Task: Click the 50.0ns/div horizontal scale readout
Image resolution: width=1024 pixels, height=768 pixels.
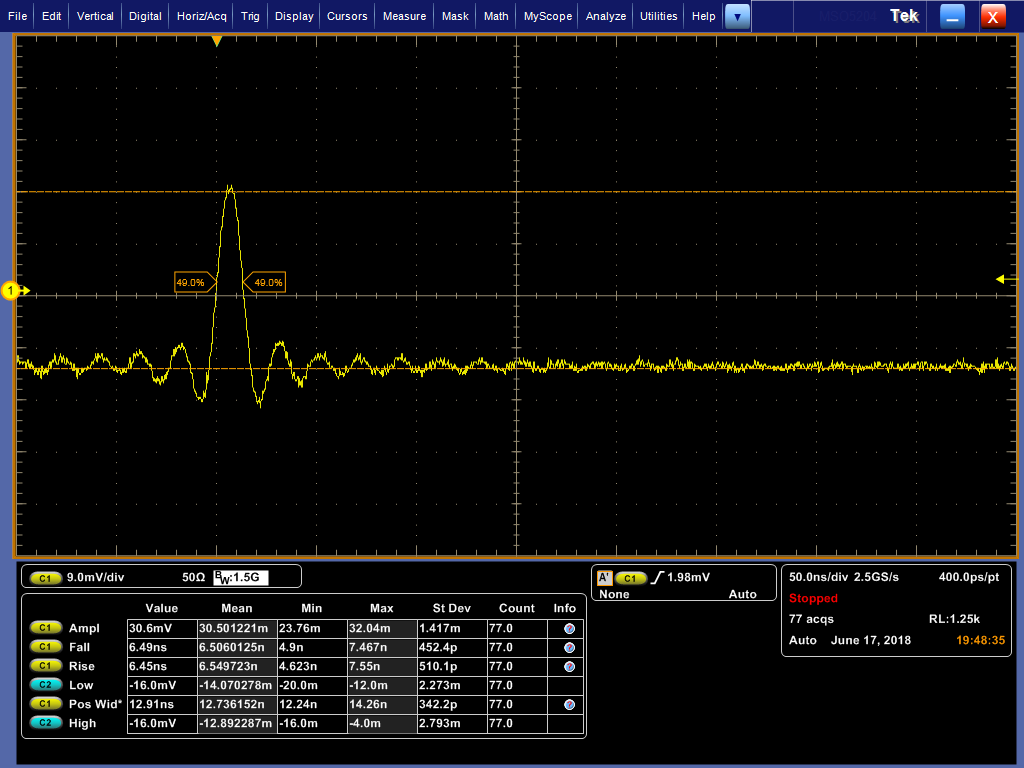Action: pos(816,577)
